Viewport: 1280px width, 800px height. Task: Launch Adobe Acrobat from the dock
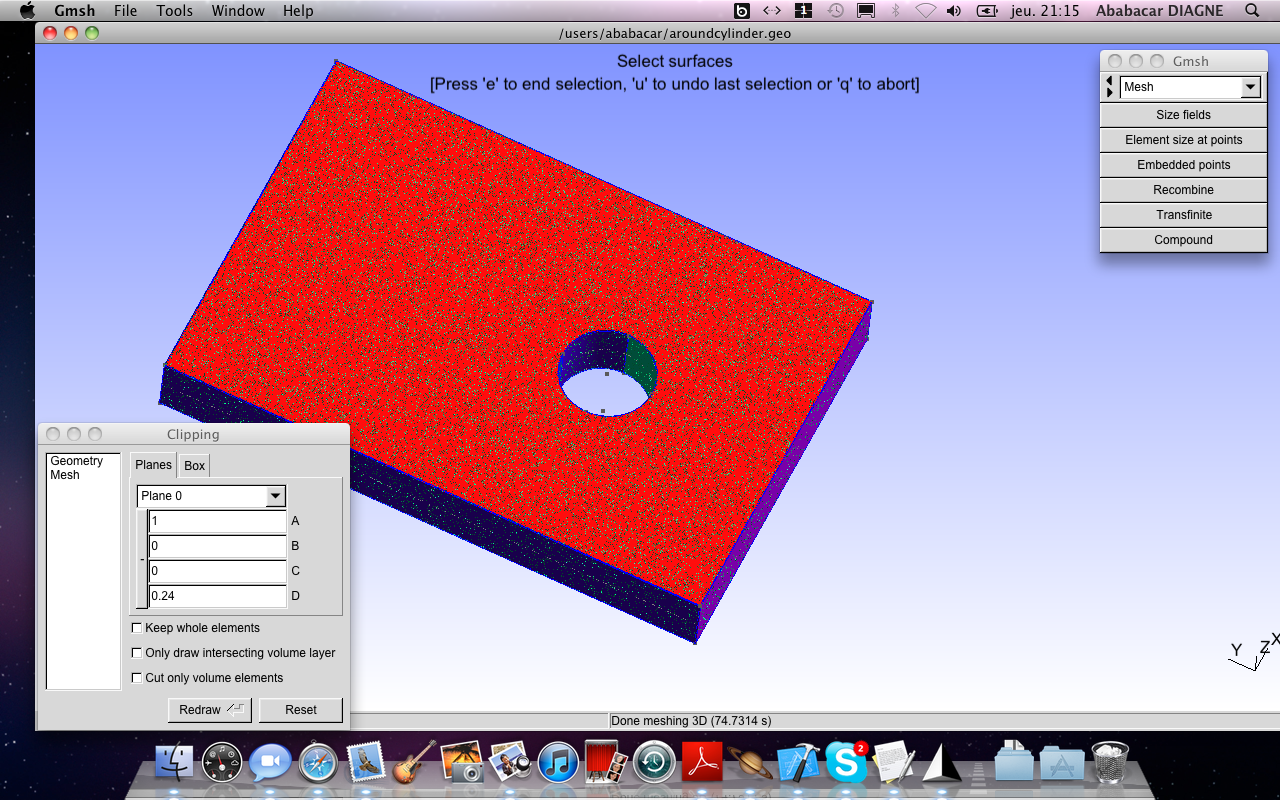click(x=702, y=763)
